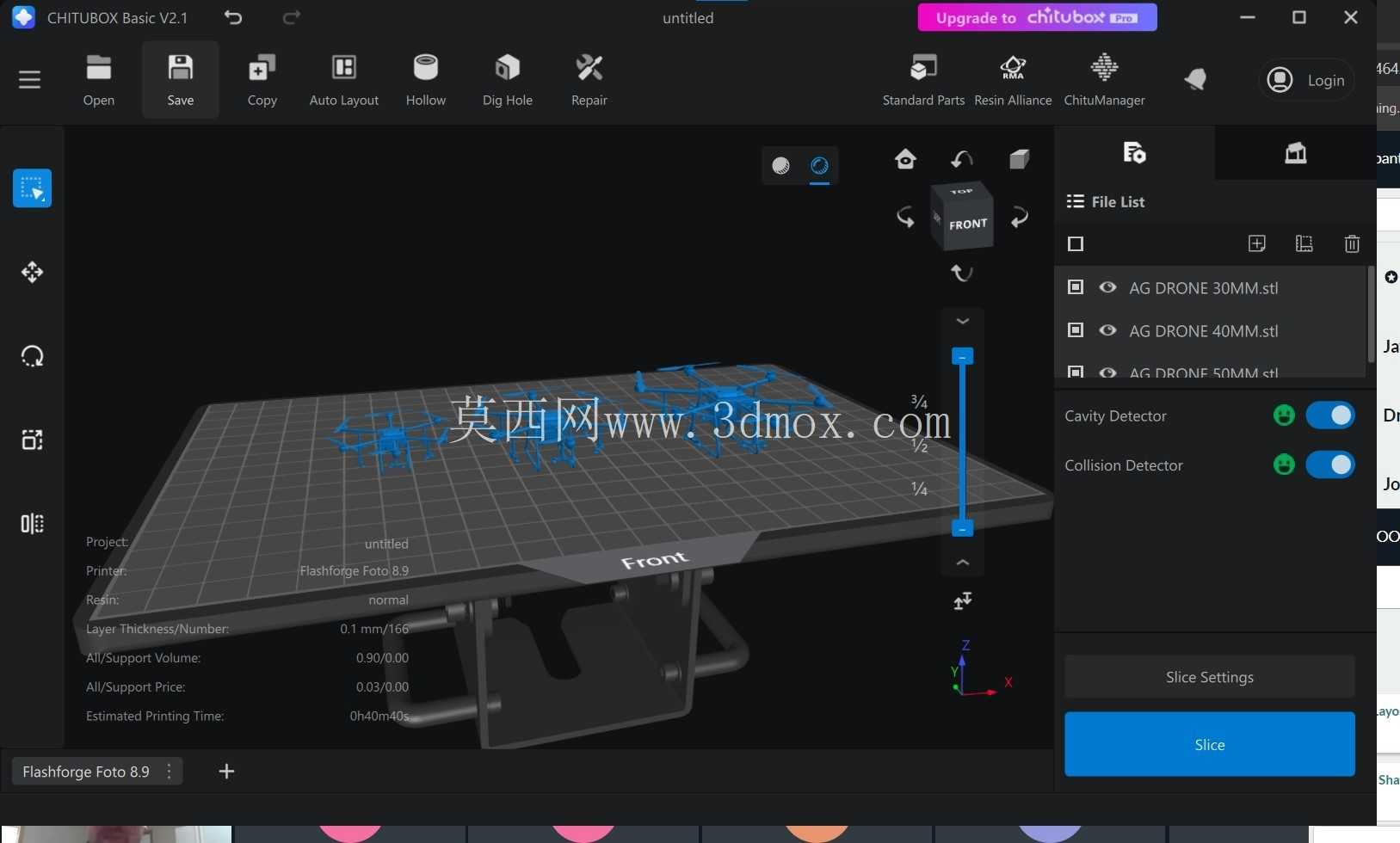This screenshot has width=1400, height=843.
Task: Switch to the file settings tab
Action: point(1134,153)
